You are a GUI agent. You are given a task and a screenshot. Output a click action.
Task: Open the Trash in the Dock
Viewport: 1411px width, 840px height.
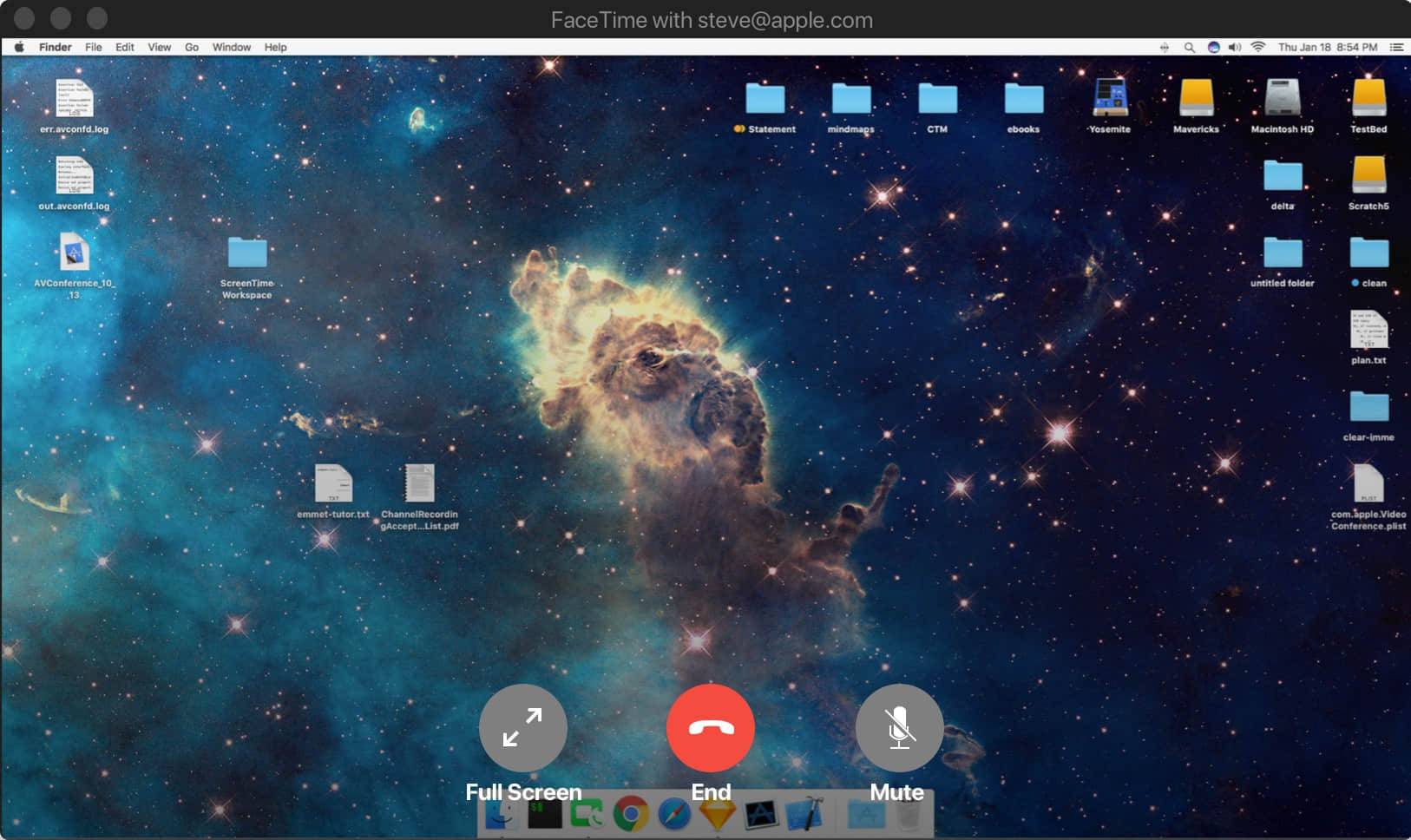coord(909,814)
